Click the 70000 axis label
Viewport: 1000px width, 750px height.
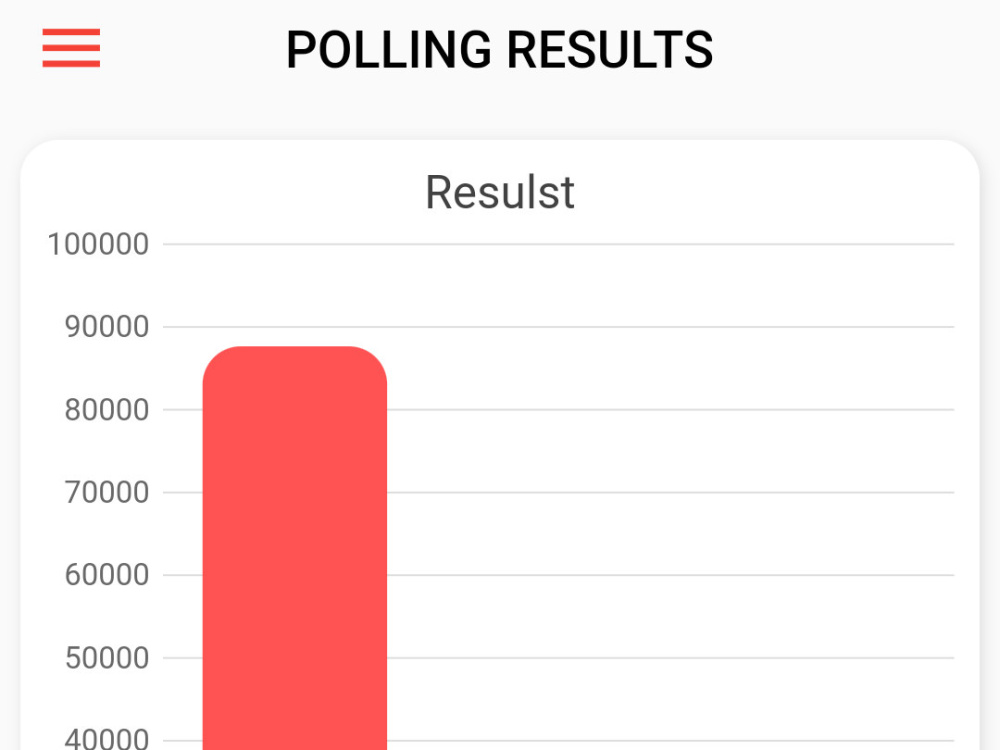(x=107, y=492)
